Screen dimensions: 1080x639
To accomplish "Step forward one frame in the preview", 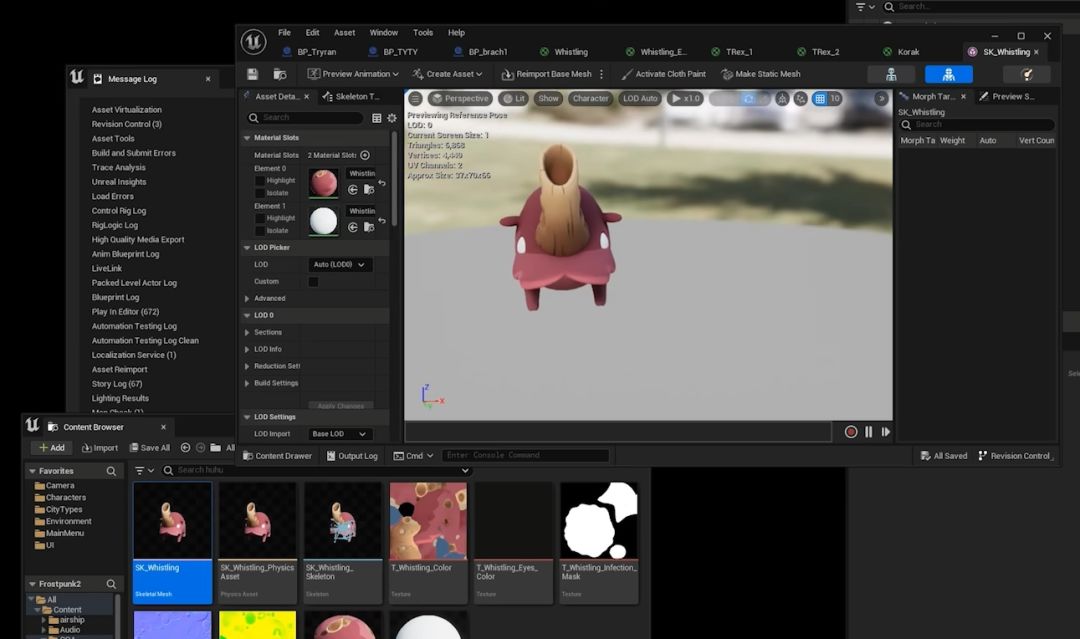I will pos(886,432).
